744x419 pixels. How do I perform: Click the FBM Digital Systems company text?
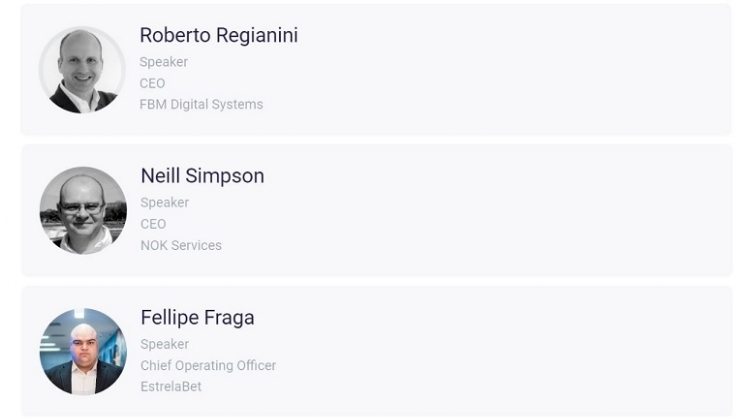click(x=201, y=104)
